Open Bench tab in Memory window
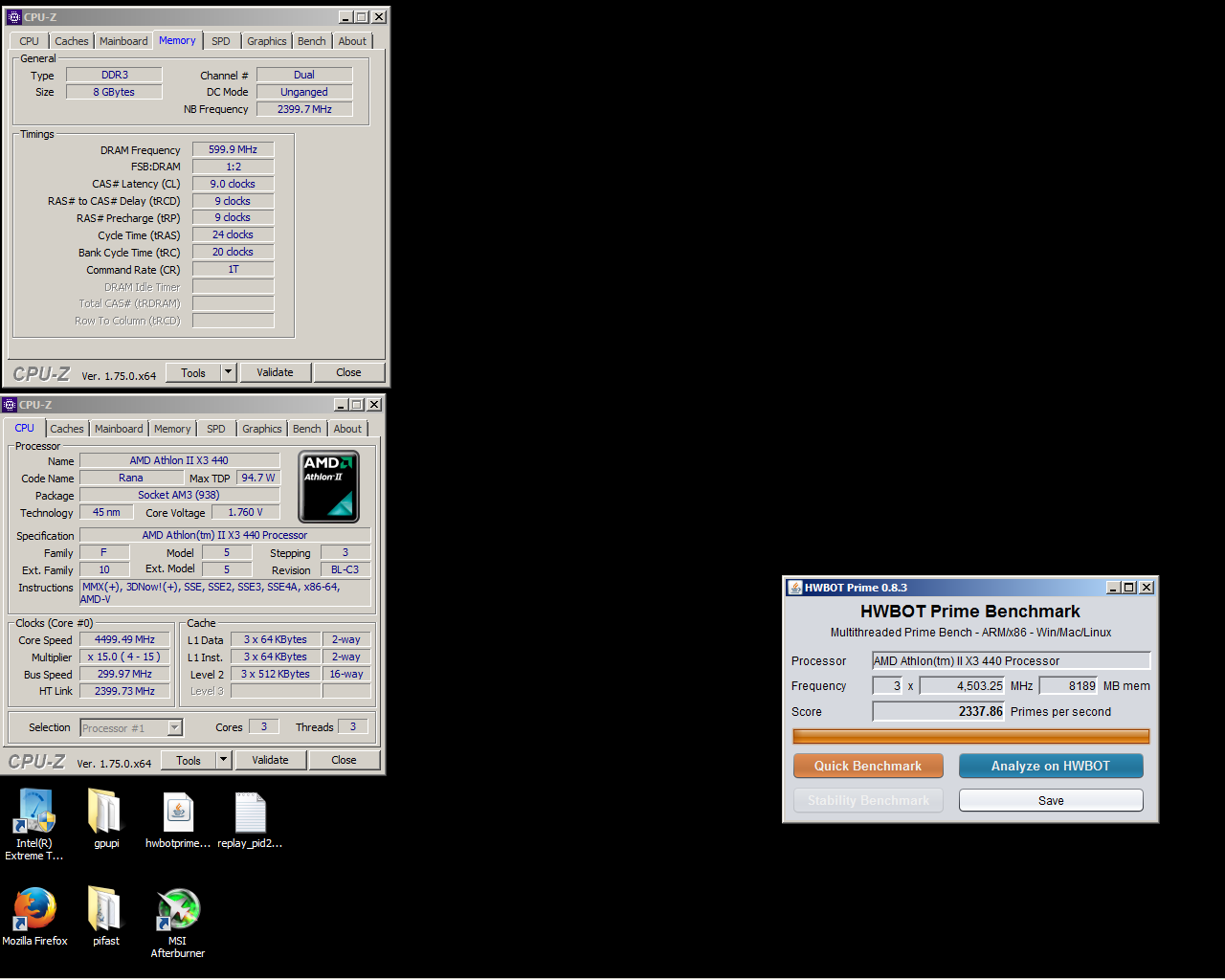 tap(311, 41)
